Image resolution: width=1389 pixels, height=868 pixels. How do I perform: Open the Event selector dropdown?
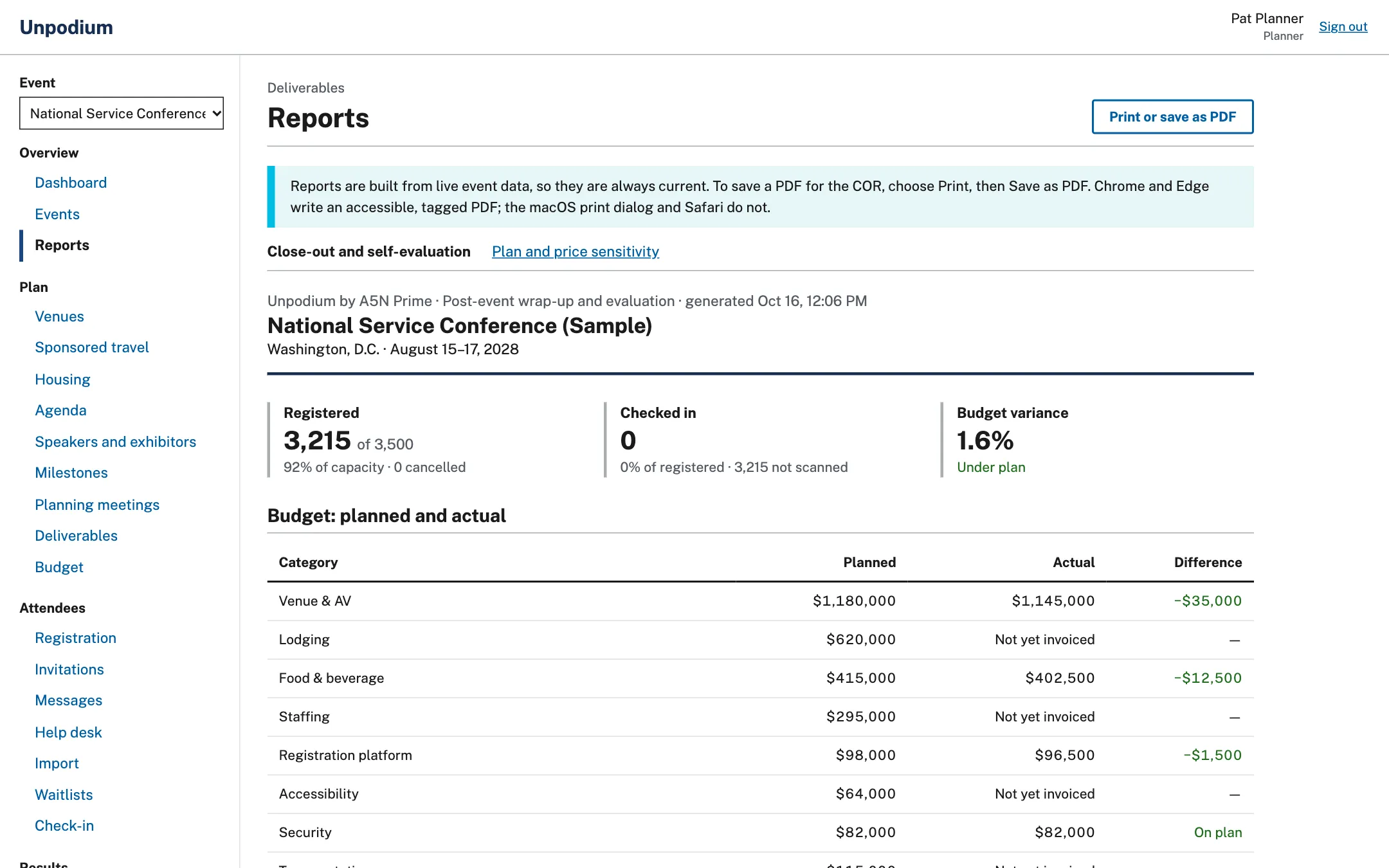tap(122, 113)
